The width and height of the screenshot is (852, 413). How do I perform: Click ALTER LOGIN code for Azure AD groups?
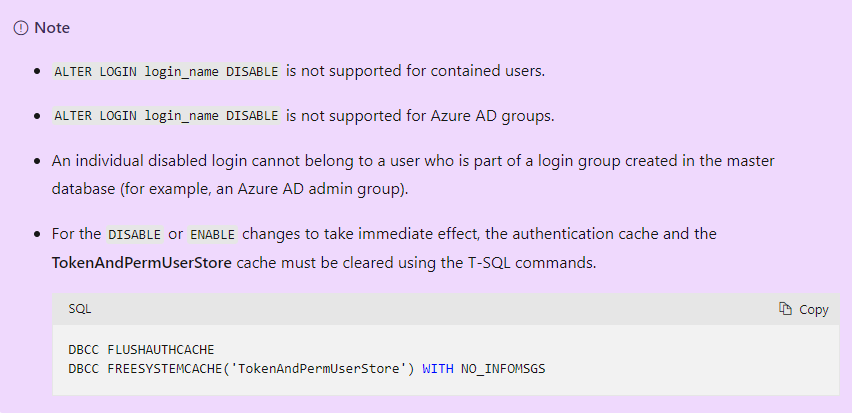(166, 116)
